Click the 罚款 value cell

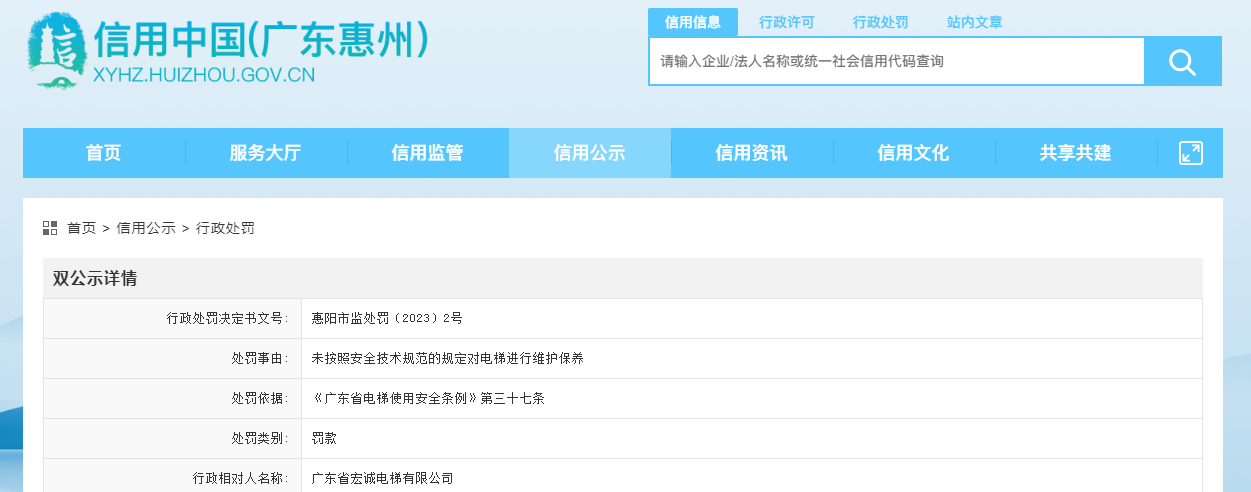click(x=752, y=438)
